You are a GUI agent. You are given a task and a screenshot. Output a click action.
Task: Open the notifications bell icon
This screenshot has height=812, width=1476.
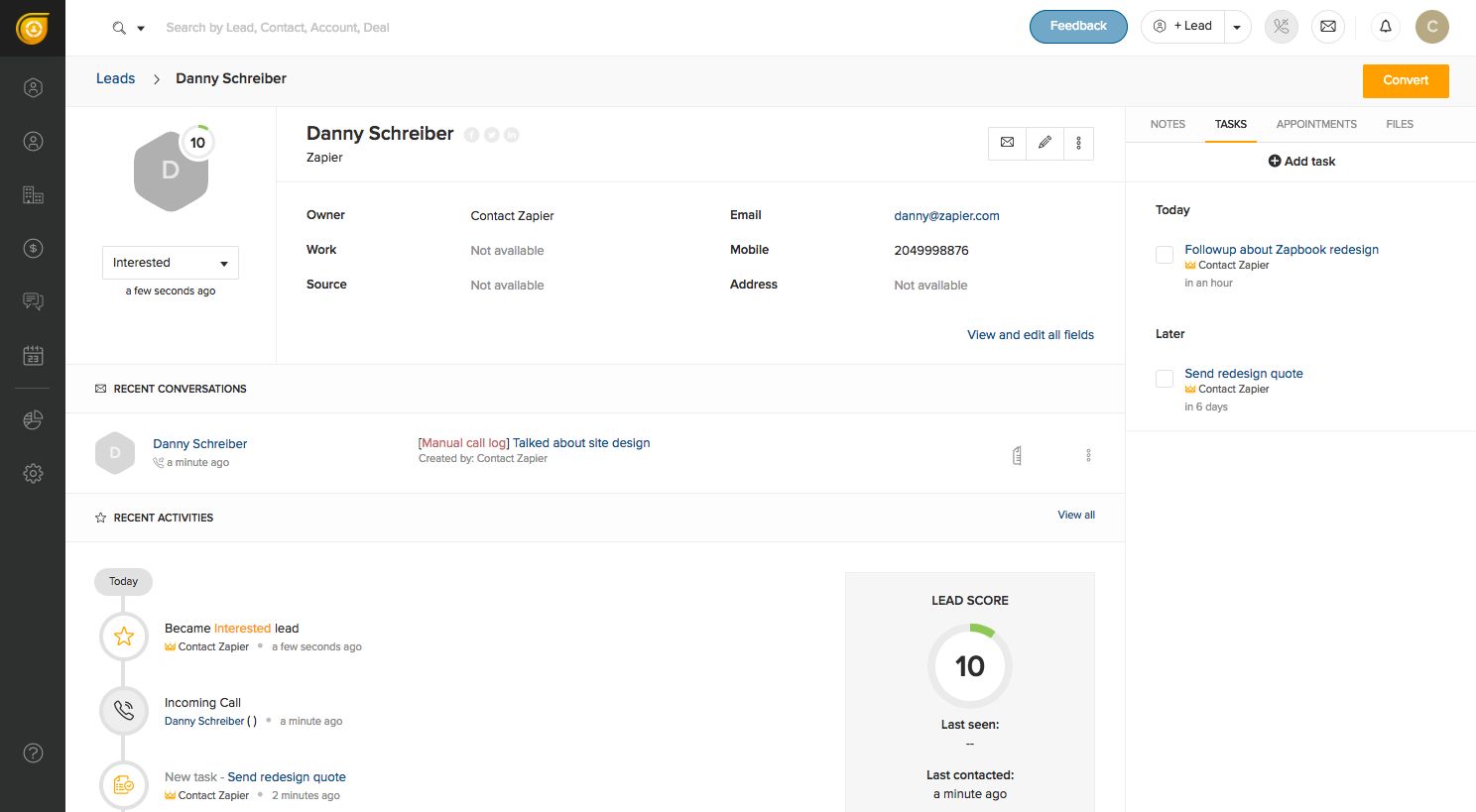(1385, 27)
